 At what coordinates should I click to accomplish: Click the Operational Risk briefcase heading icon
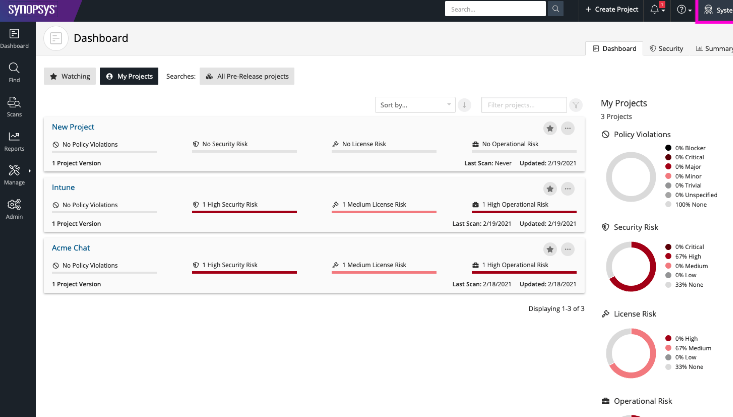tap(605, 401)
